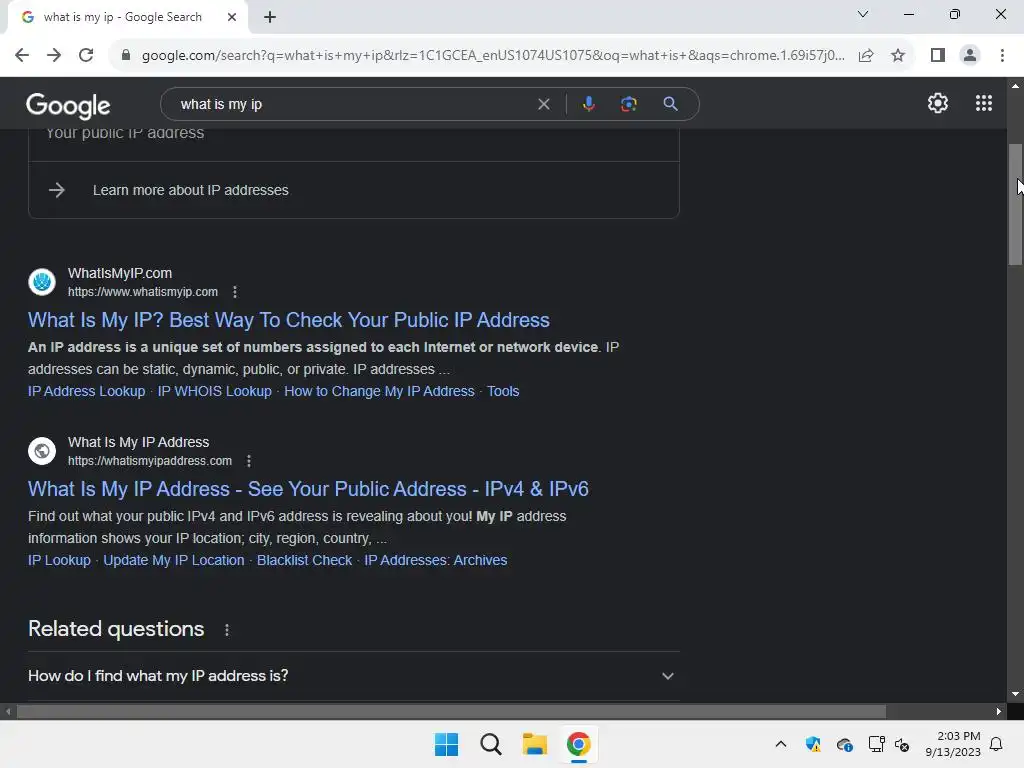Click 'https://whatismyipaddress.com' URL text

pyautogui.click(x=150, y=461)
